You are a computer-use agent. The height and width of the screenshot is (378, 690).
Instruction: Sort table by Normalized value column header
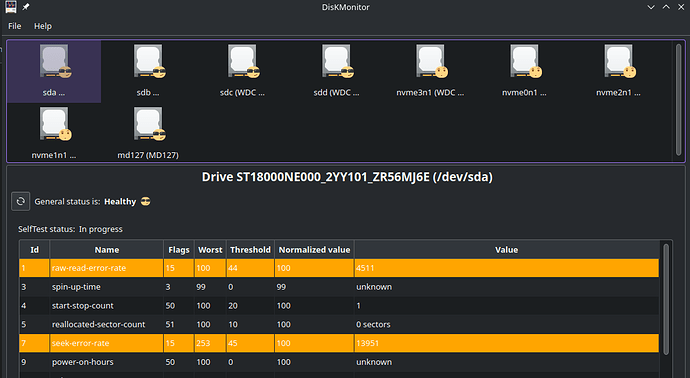coord(314,250)
